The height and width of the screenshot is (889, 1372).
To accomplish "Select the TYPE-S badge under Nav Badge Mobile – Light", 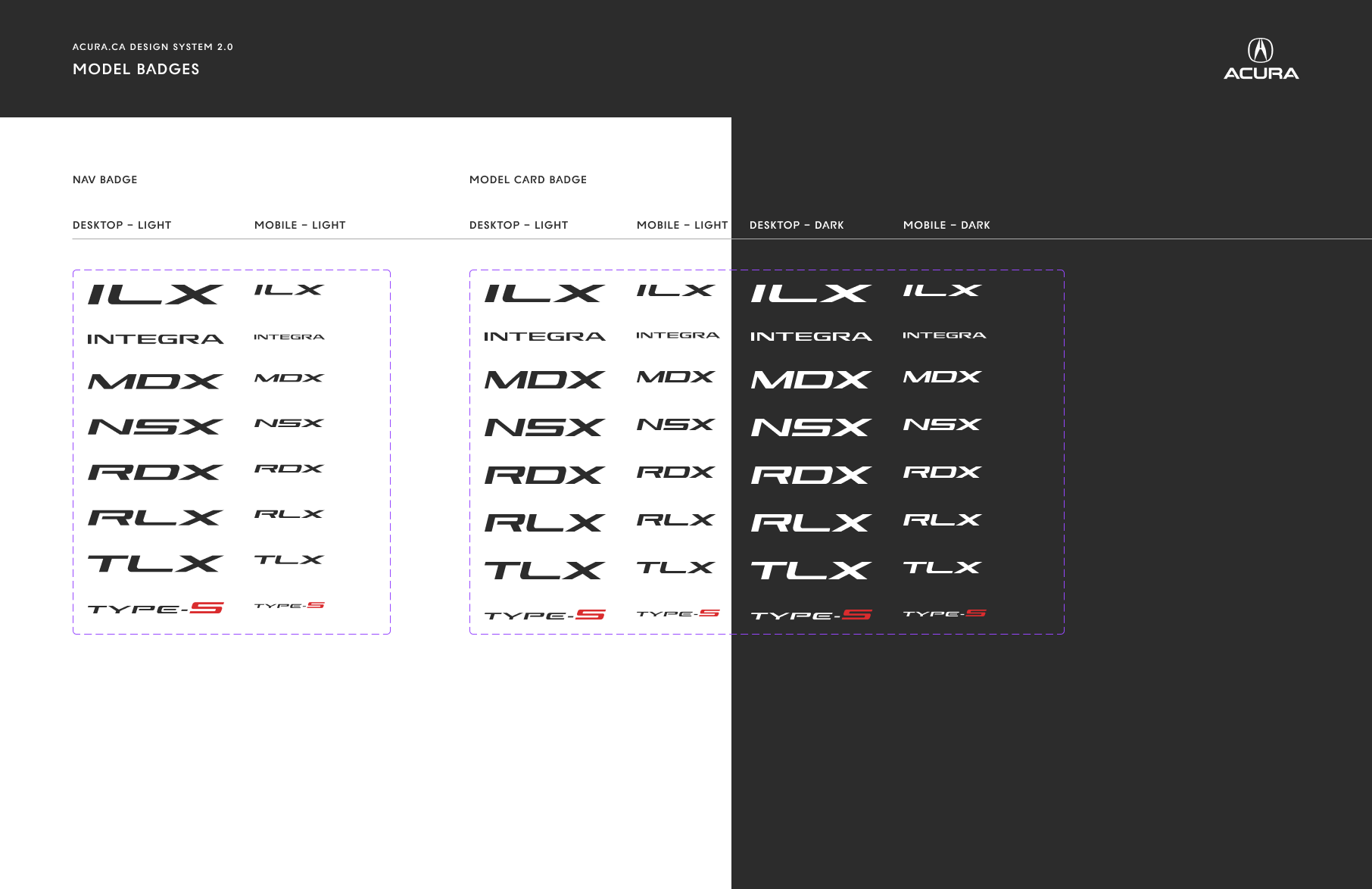I will (289, 605).
